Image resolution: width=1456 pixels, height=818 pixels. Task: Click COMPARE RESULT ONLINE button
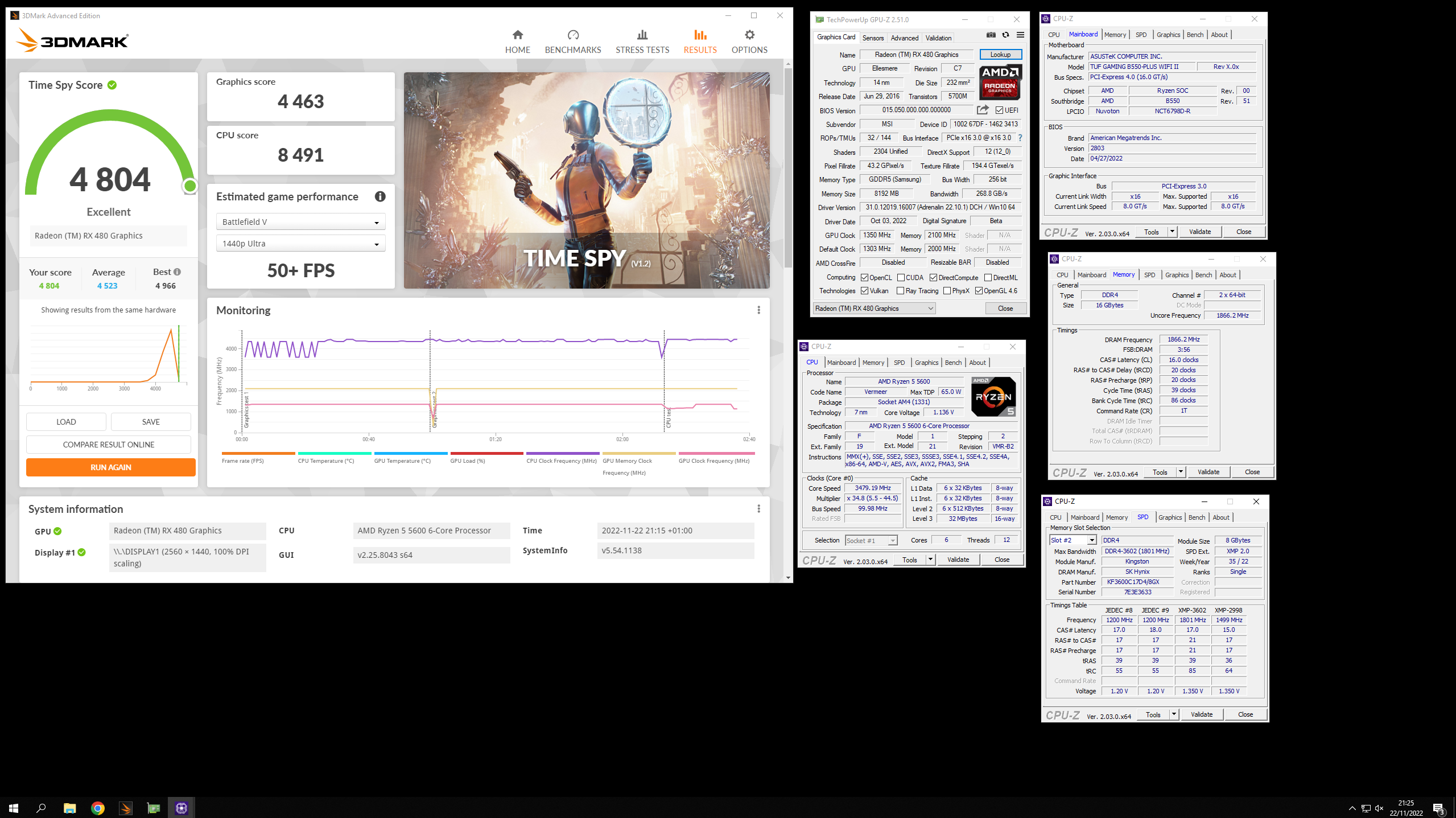[x=108, y=444]
